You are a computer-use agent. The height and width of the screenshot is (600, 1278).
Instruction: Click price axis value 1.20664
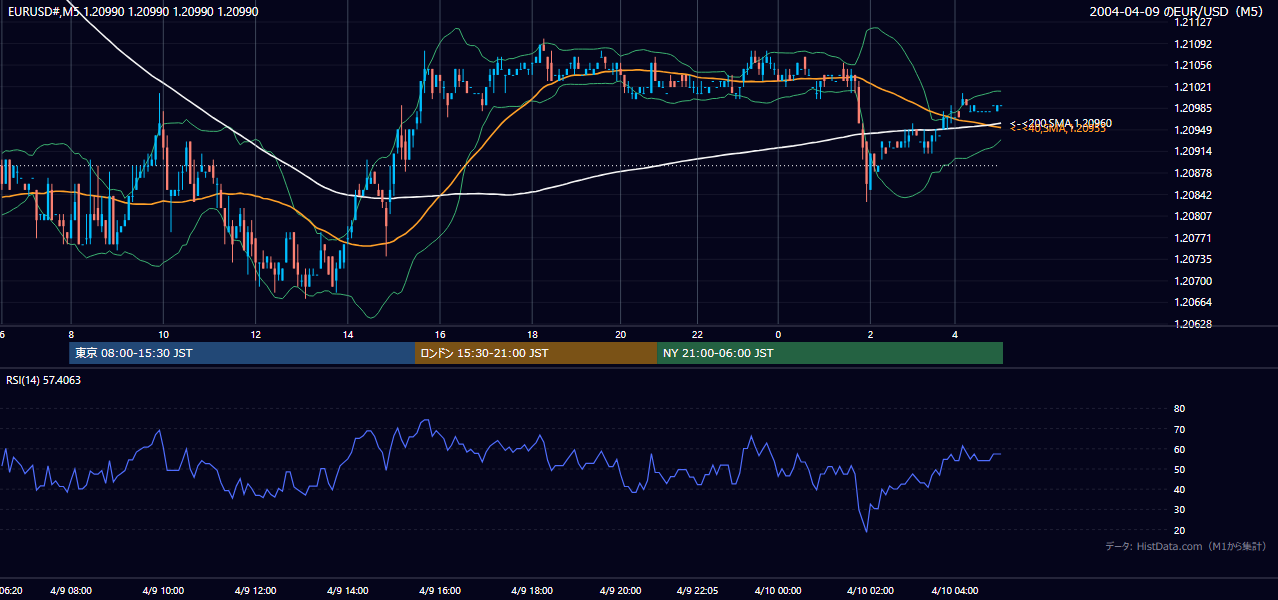[x=1192, y=302]
